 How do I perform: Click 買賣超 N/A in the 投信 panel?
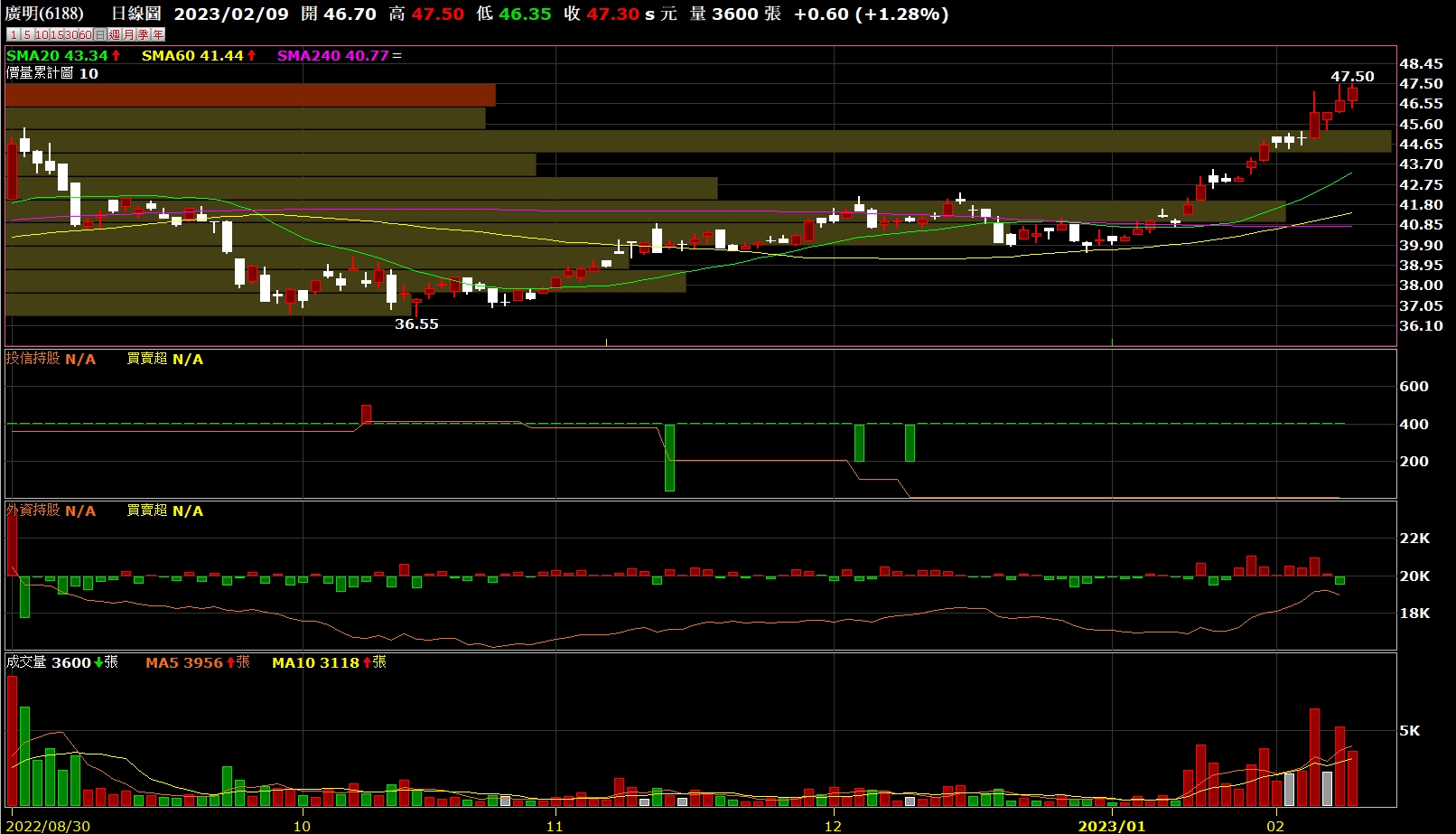click(164, 359)
